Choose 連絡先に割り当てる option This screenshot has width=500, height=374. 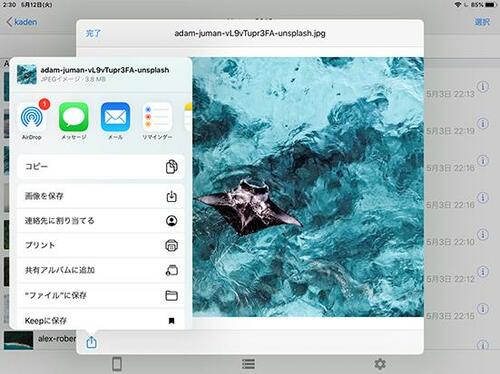101,221
